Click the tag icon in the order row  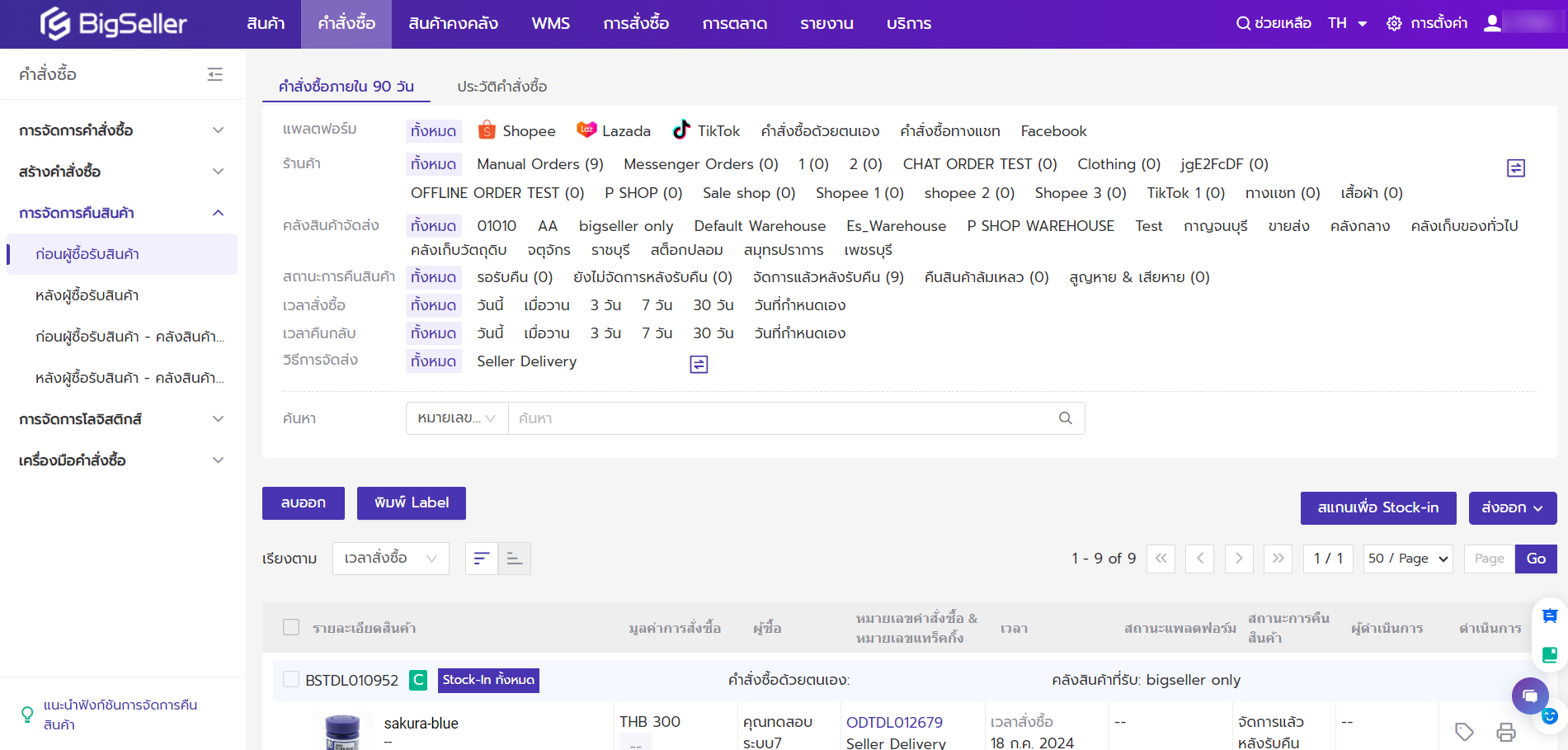tap(1464, 732)
